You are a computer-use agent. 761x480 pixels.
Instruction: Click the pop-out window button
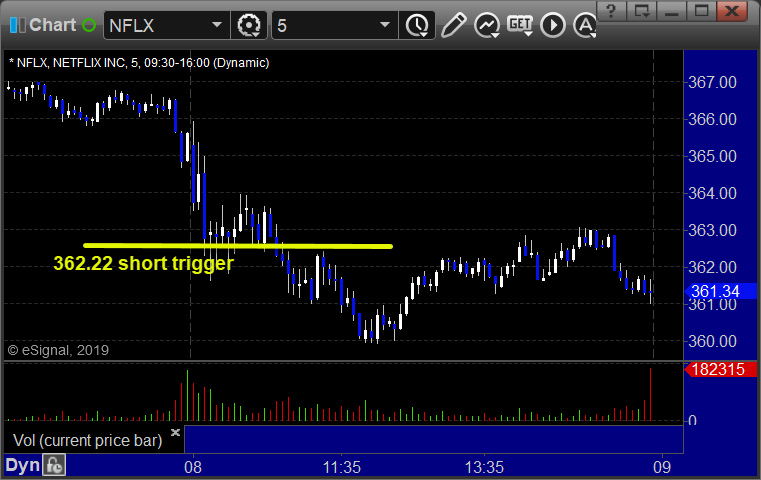642,11
